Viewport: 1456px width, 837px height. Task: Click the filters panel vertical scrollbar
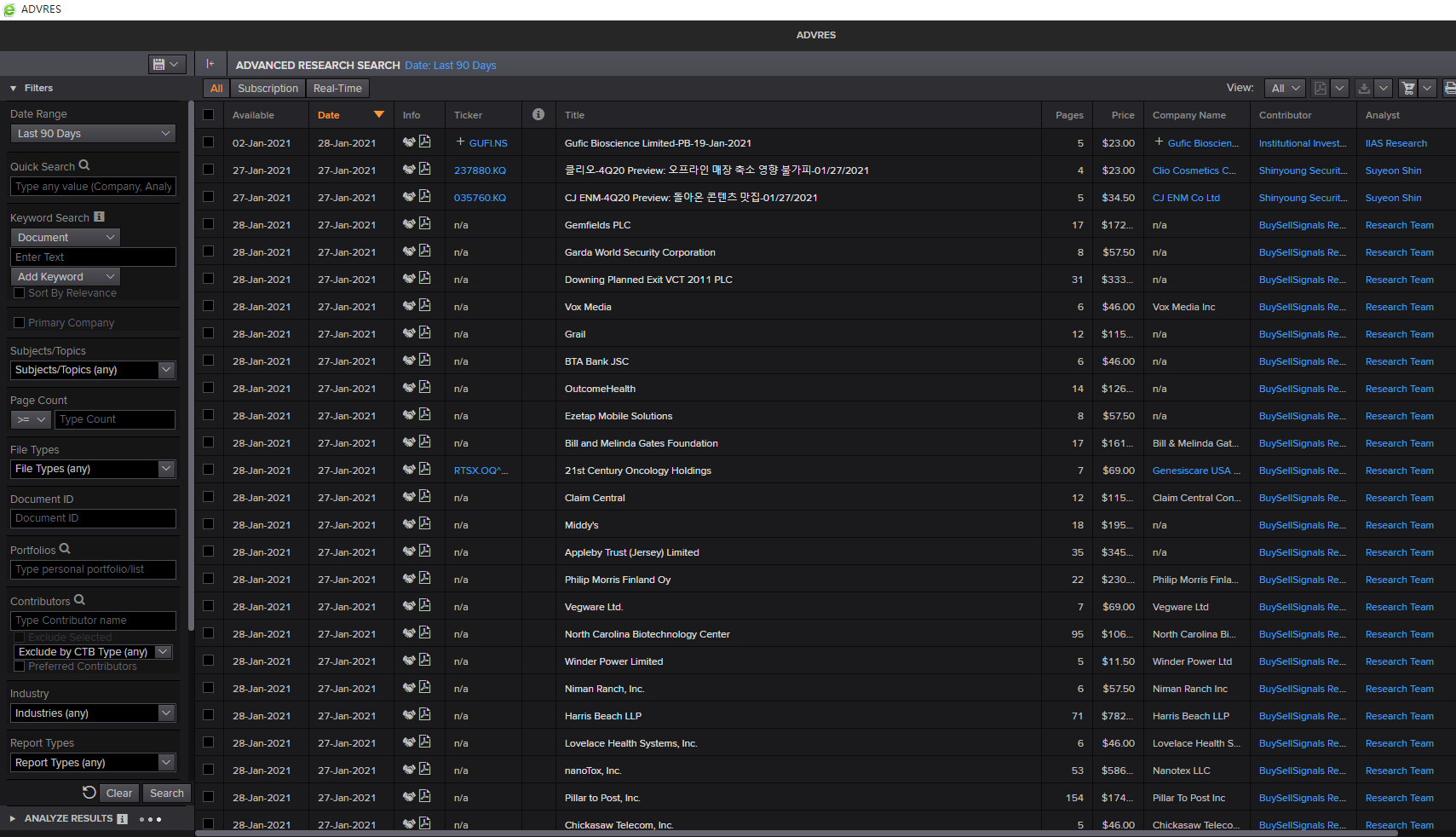[x=191, y=367]
